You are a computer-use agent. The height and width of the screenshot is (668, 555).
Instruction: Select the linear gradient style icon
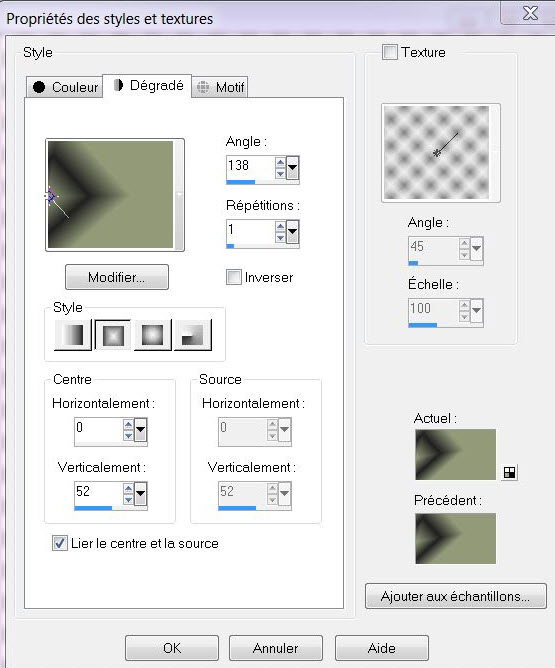pos(73,335)
